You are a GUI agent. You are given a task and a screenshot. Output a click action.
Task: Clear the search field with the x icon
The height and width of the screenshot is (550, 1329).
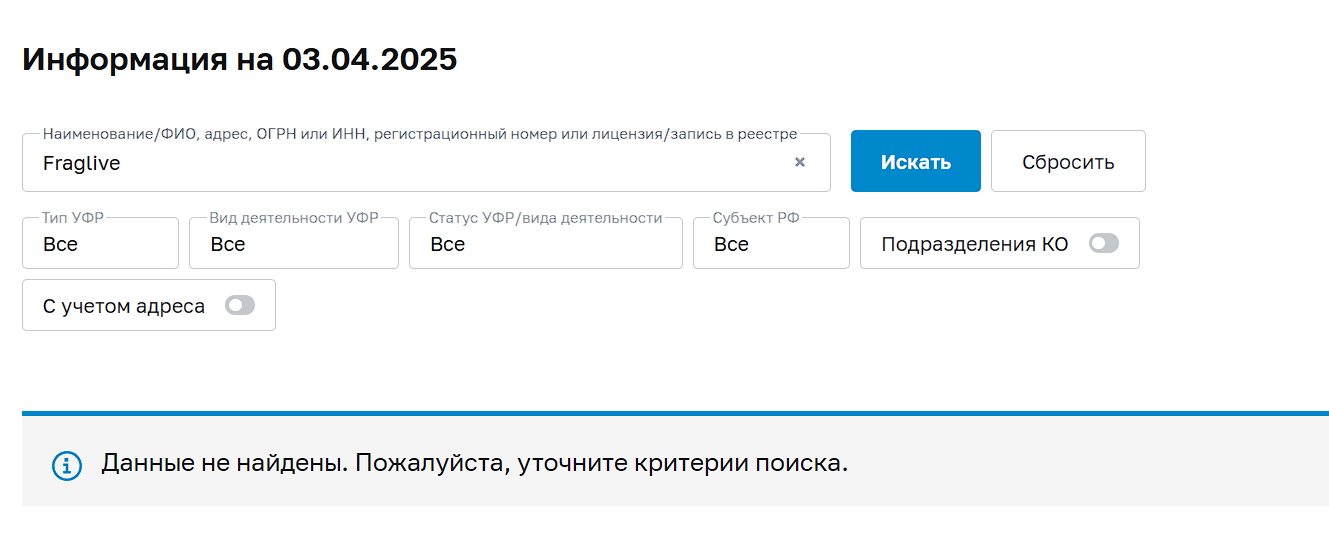point(800,163)
